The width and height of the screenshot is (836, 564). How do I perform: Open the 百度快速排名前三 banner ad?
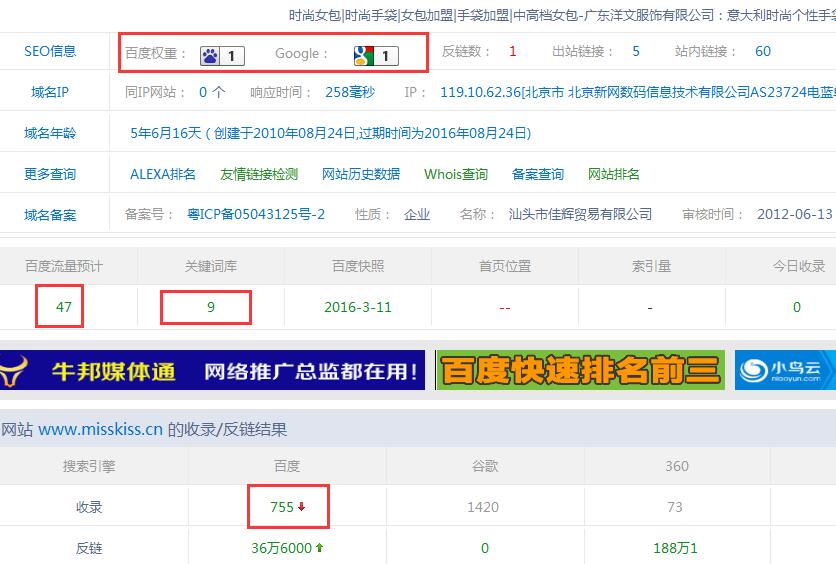click(x=580, y=371)
